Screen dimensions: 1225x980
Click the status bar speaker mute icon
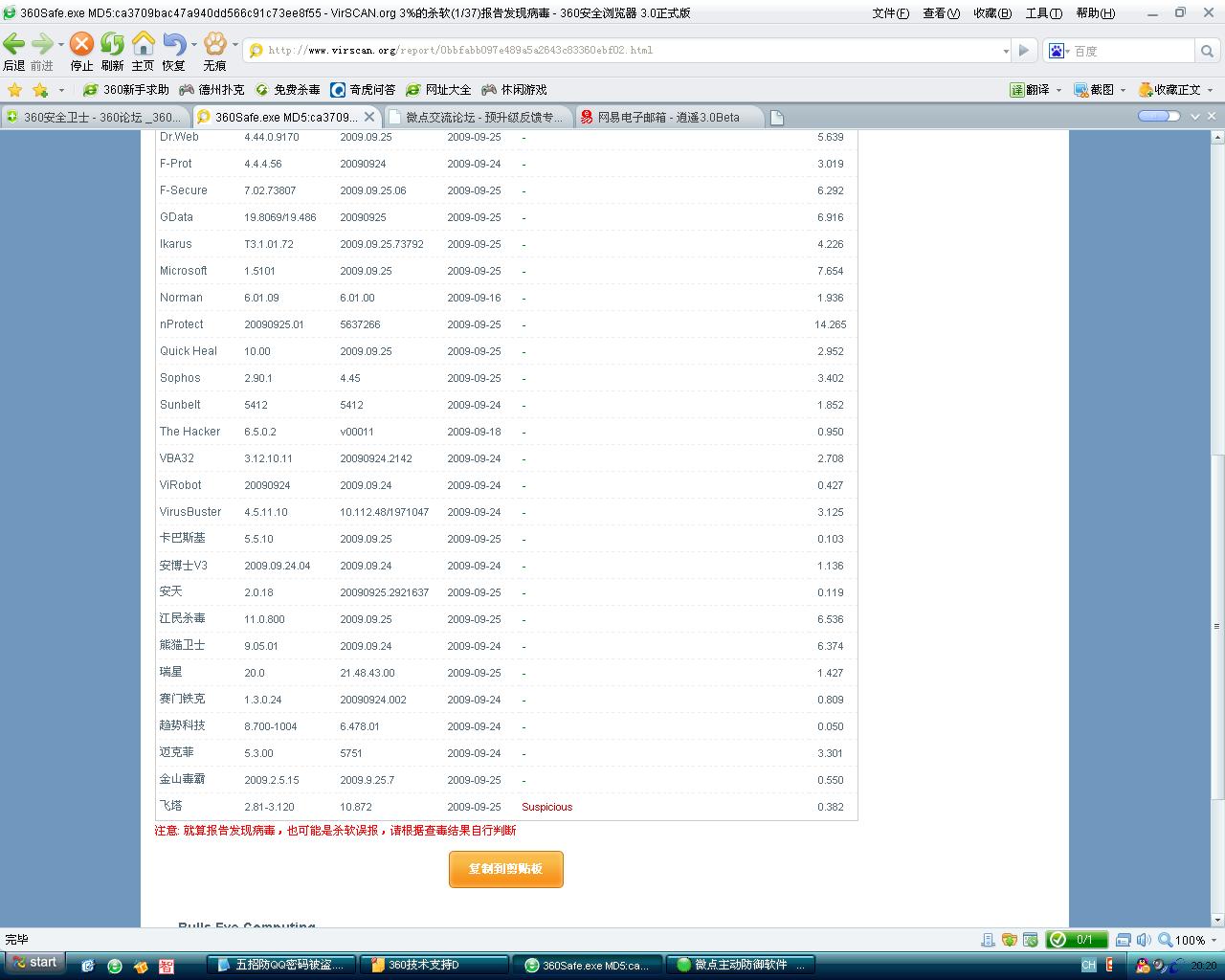pos(1143,940)
